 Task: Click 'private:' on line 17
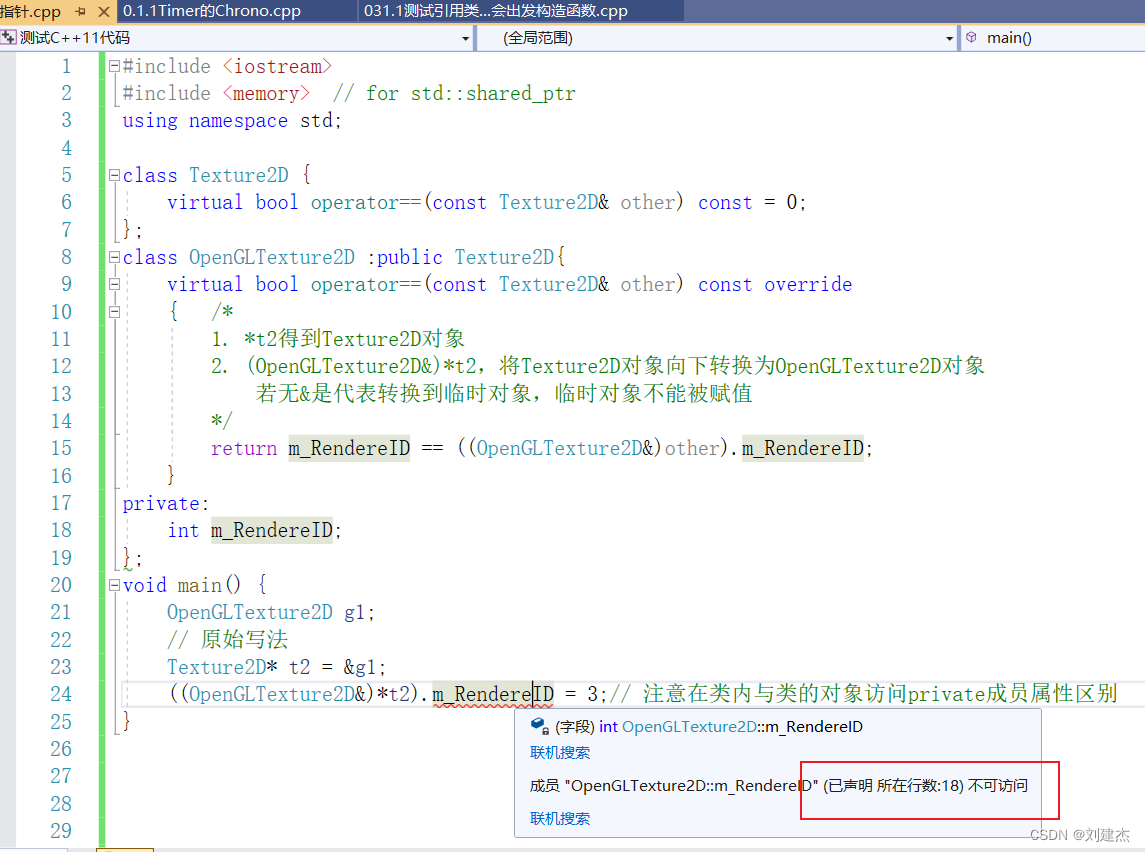pos(166,504)
